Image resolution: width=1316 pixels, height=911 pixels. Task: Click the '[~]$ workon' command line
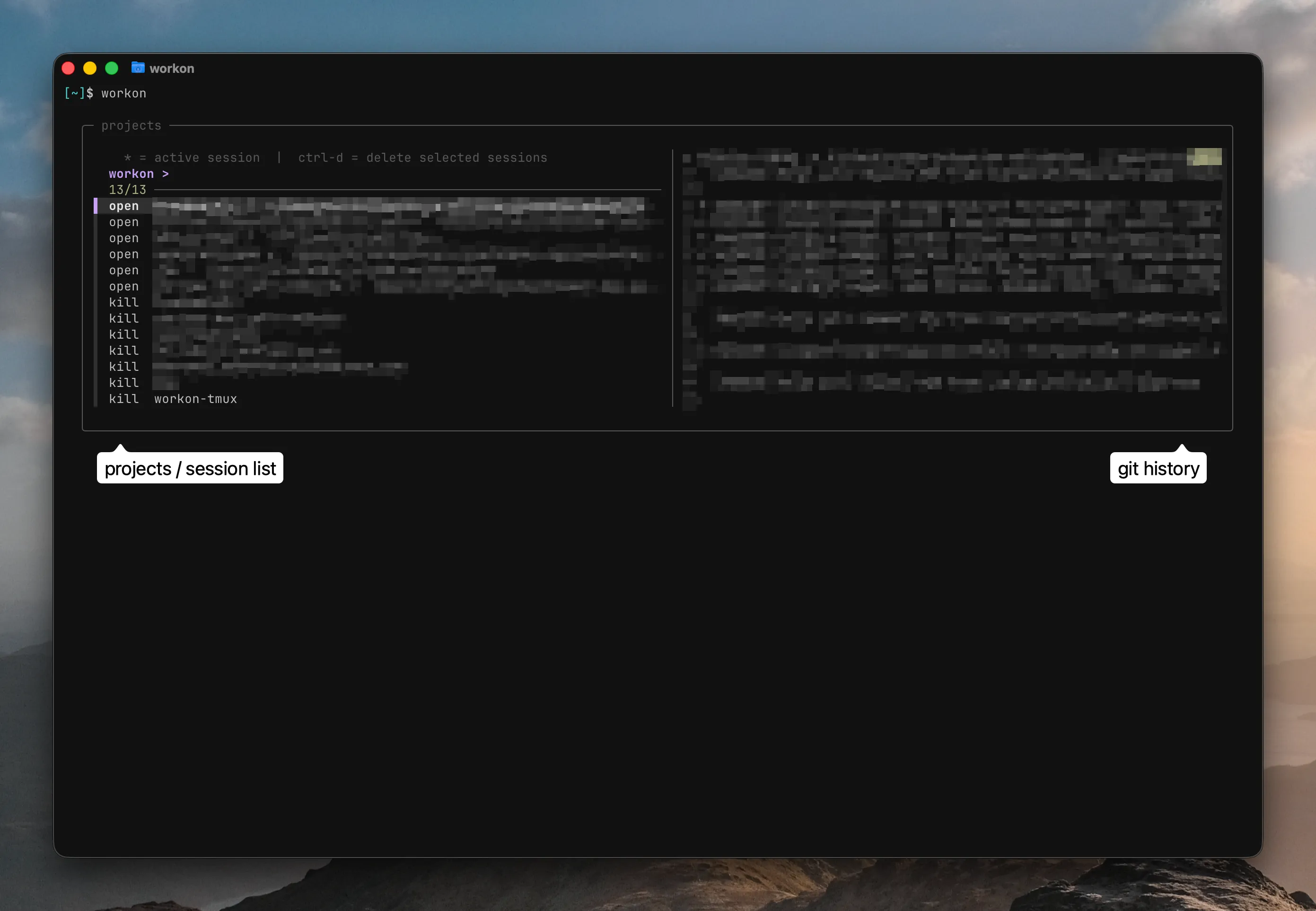(x=105, y=93)
